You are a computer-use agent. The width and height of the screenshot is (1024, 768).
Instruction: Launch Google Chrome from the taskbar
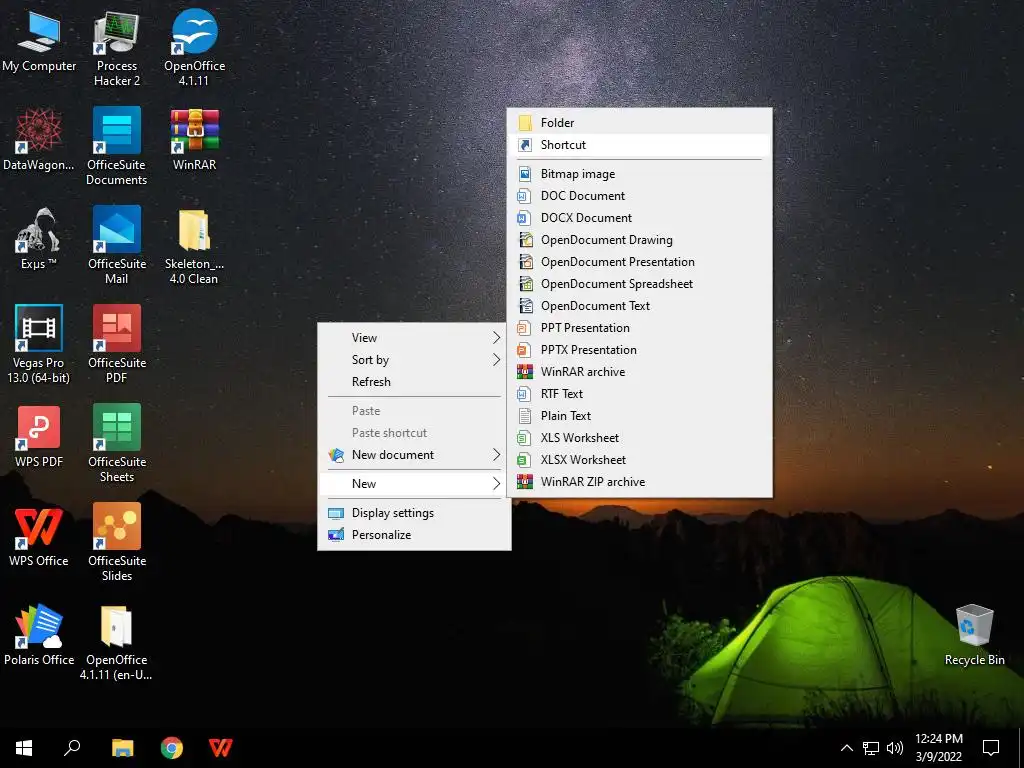(x=172, y=748)
